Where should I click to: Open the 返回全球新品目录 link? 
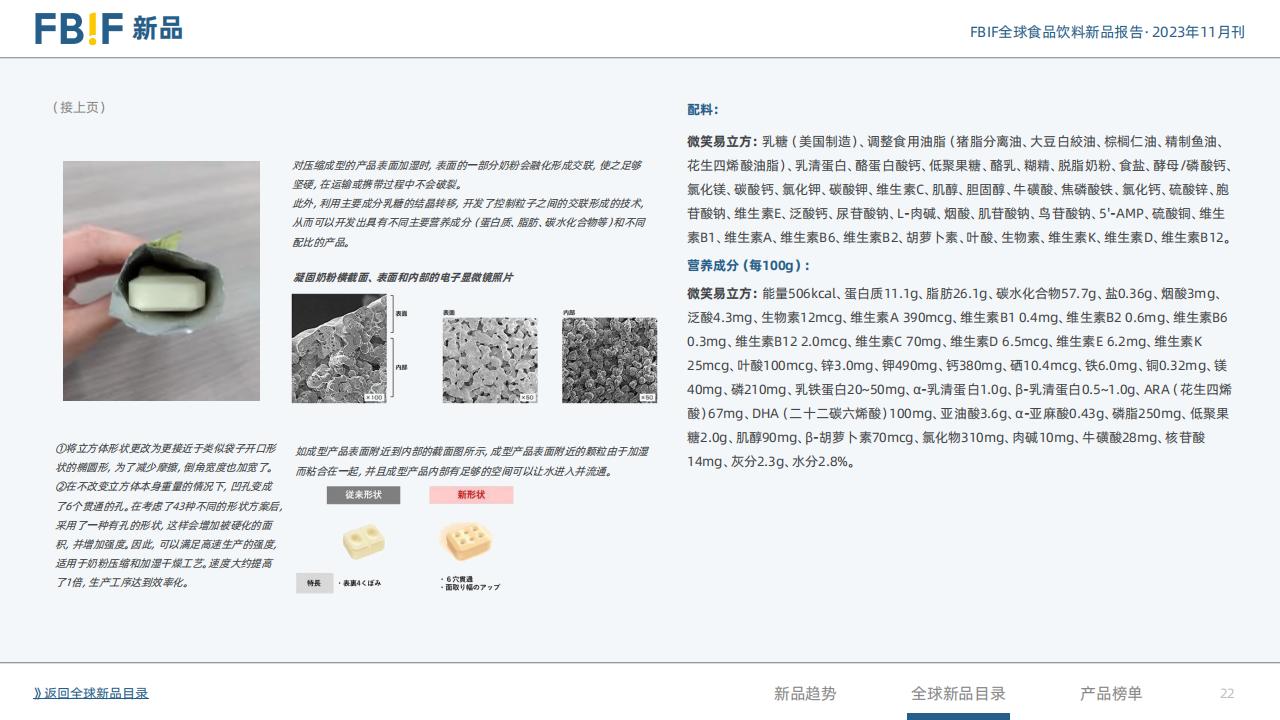(x=91, y=693)
